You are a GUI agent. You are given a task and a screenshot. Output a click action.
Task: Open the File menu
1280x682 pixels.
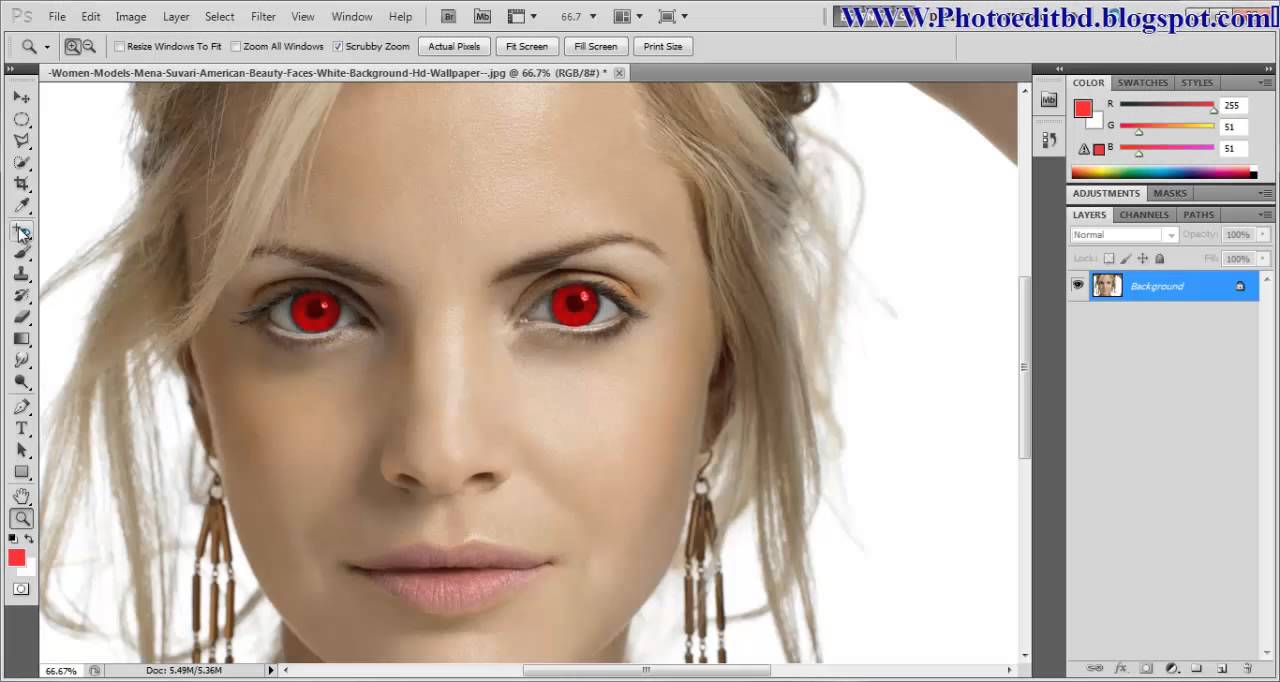coord(57,17)
